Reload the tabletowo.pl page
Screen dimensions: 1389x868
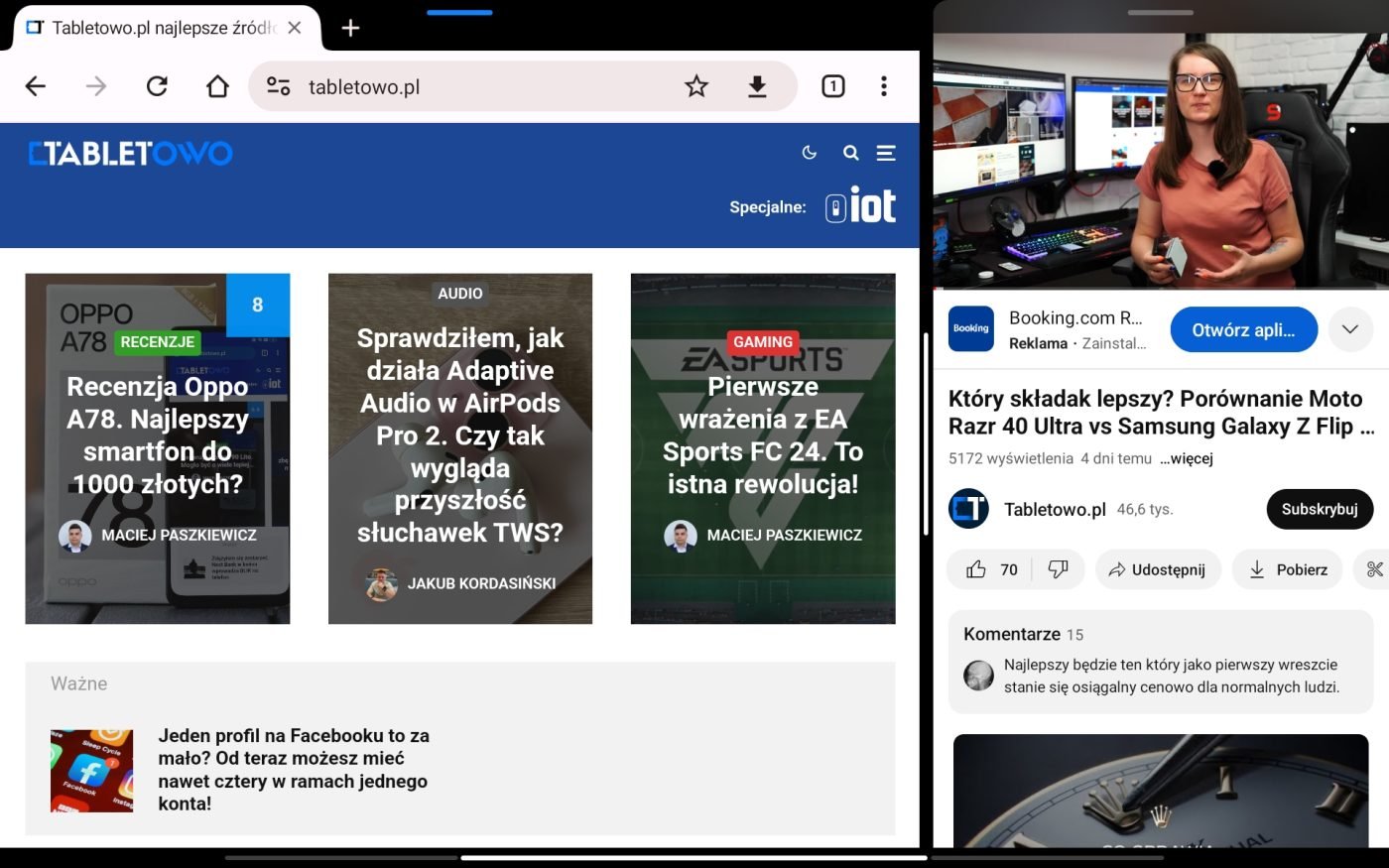click(x=157, y=86)
